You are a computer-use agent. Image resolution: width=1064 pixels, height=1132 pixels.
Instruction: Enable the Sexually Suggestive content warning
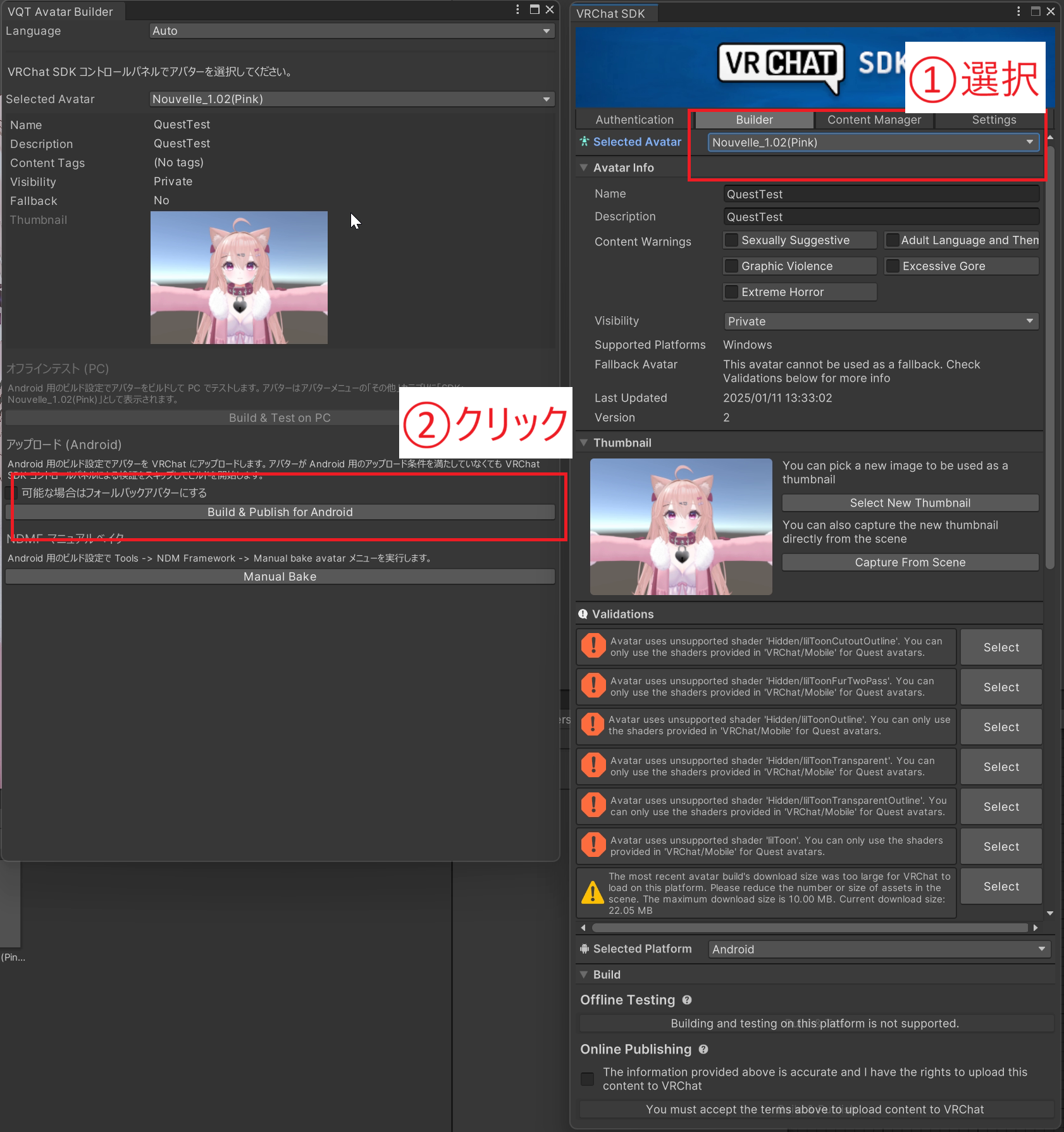tap(732, 240)
